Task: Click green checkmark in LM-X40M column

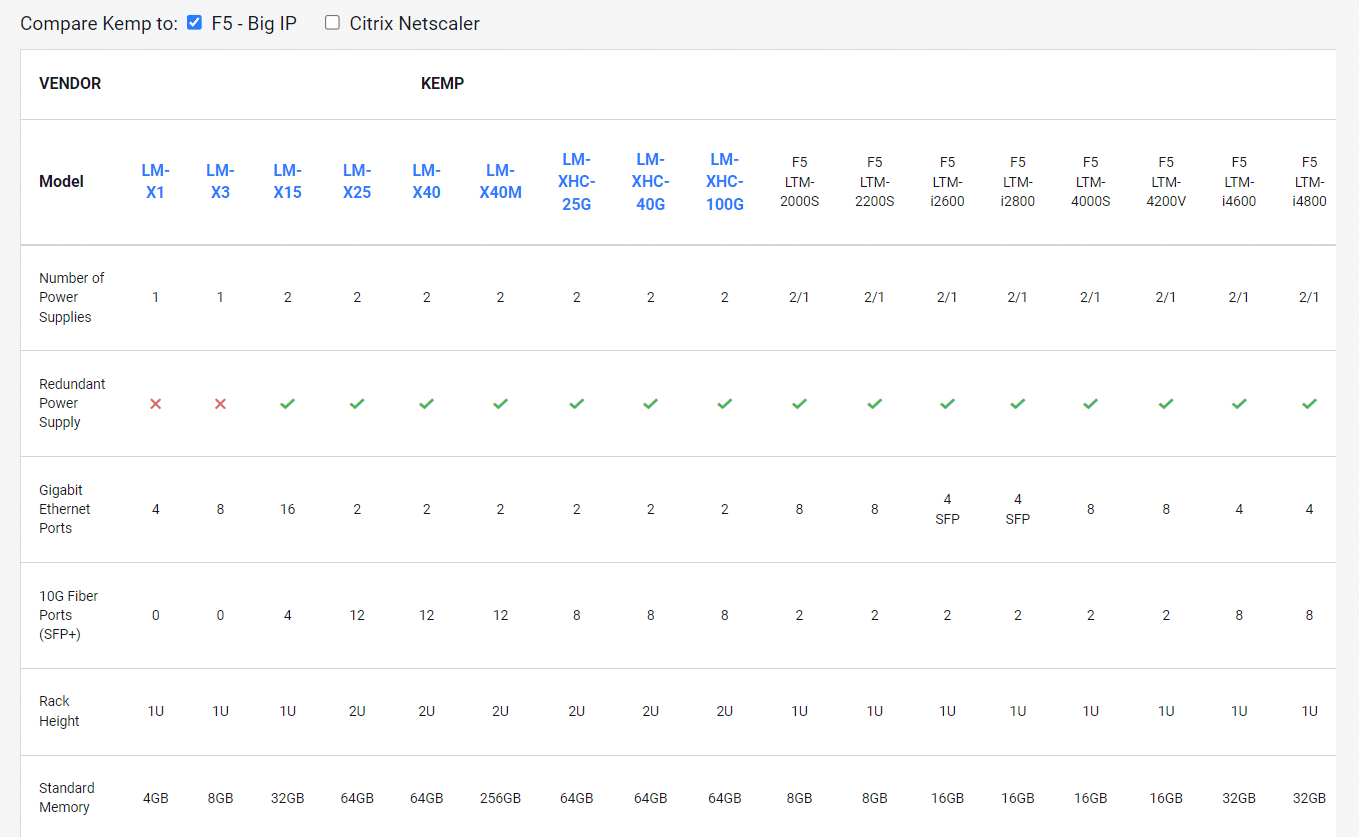Action: coord(500,404)
